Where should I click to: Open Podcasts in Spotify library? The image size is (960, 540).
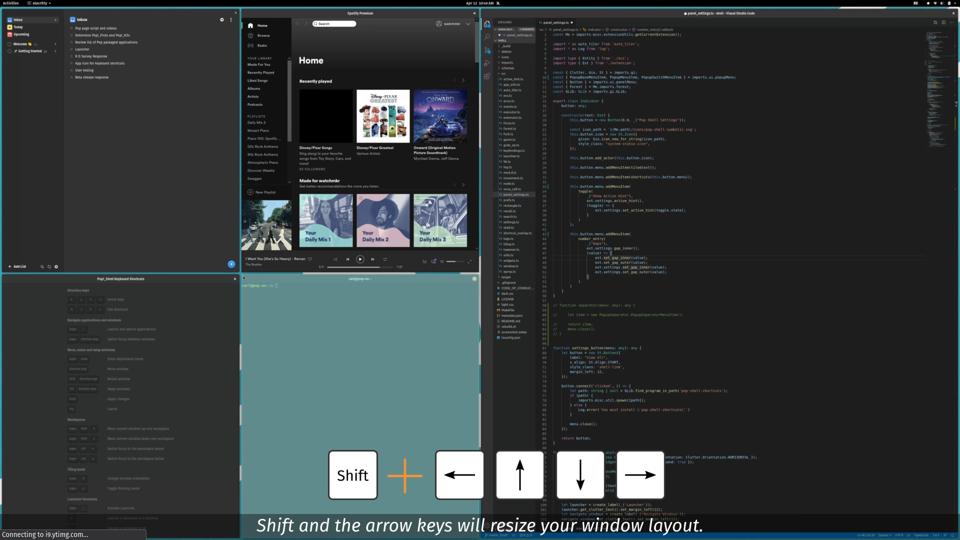coord(255,105)
